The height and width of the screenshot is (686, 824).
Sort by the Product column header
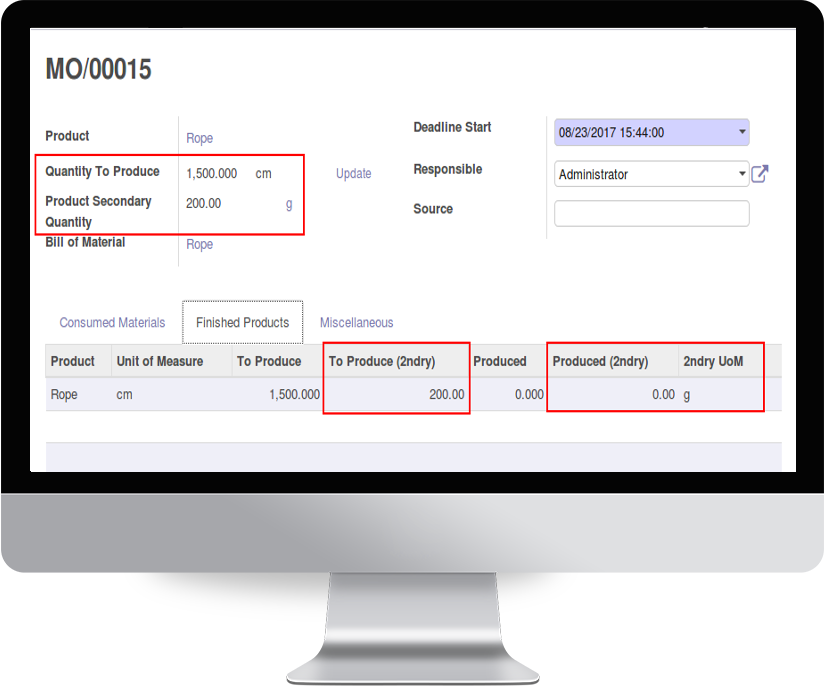click(x=73, y=361)
